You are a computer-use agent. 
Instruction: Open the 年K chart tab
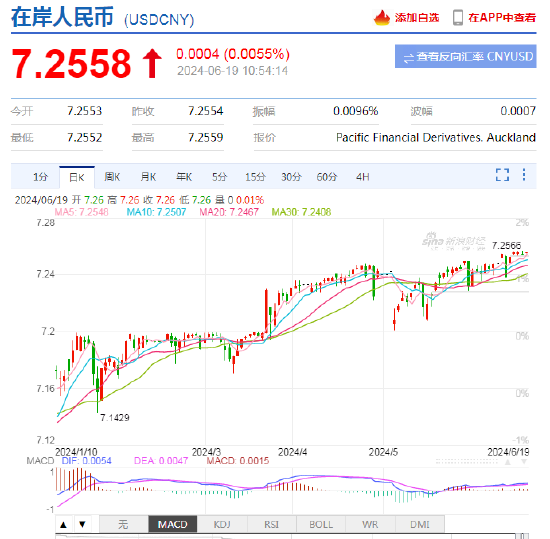(x=184, y=177)
